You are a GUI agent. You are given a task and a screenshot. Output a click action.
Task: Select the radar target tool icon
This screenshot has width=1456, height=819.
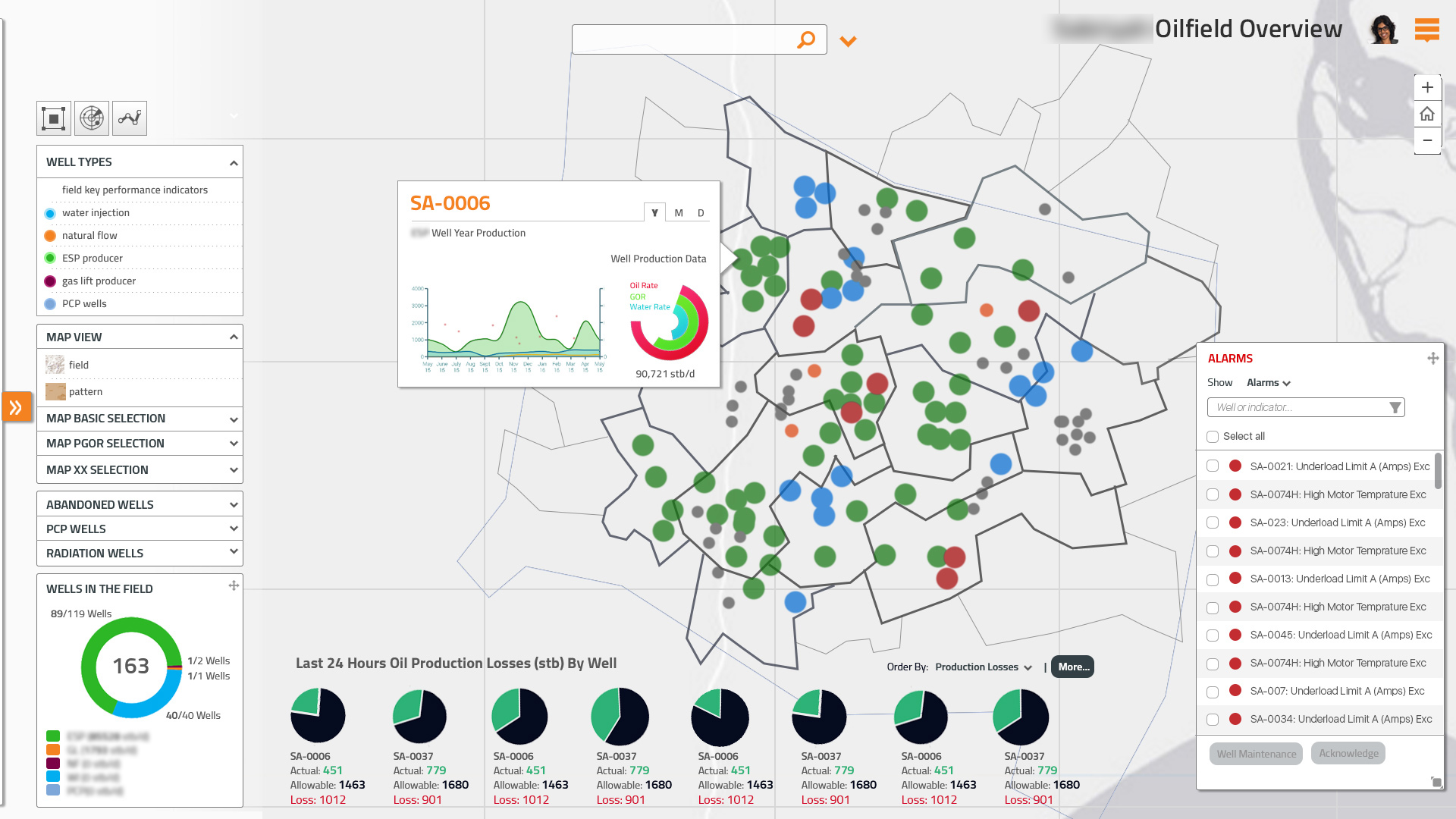tap(92, 119)
